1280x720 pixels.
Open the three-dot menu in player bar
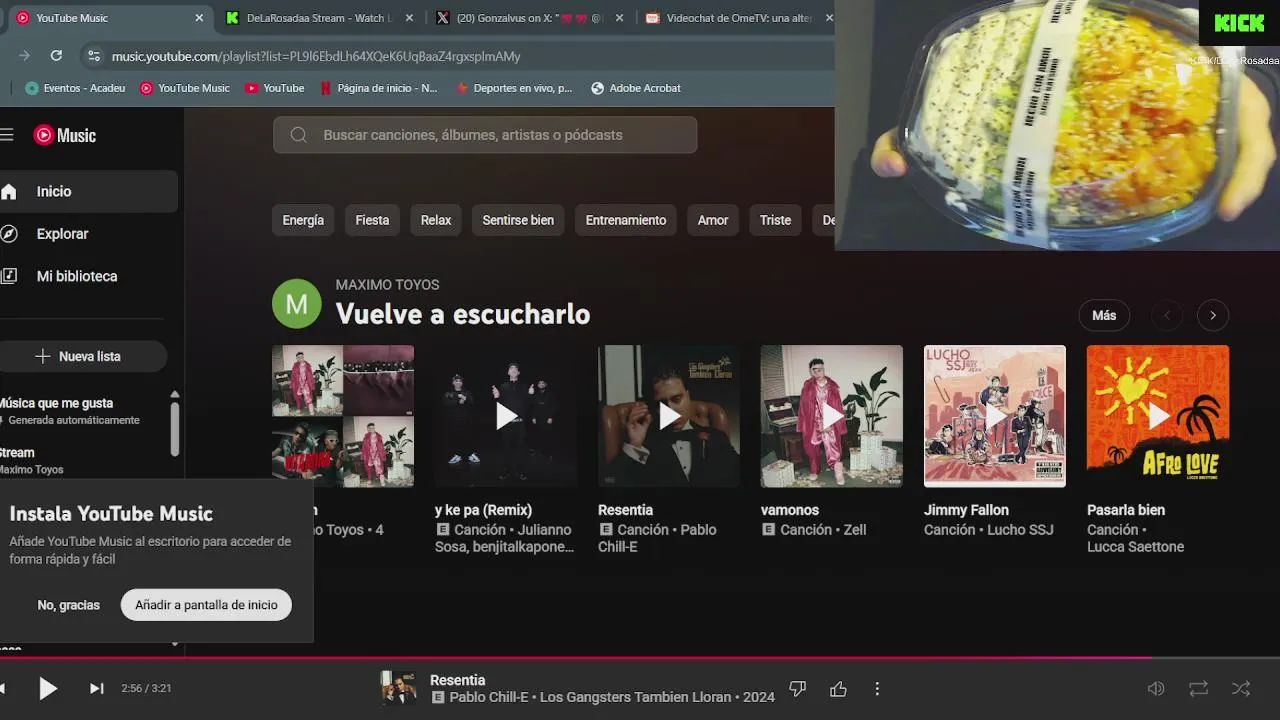pyautogui.click(x=877, y=688)
